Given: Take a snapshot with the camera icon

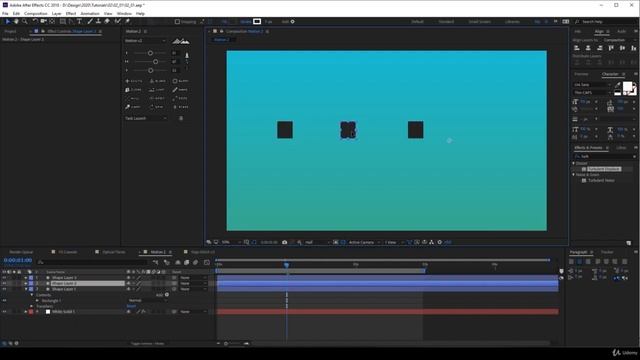Looking at the screenshot, I should click(x=284, y=242).
